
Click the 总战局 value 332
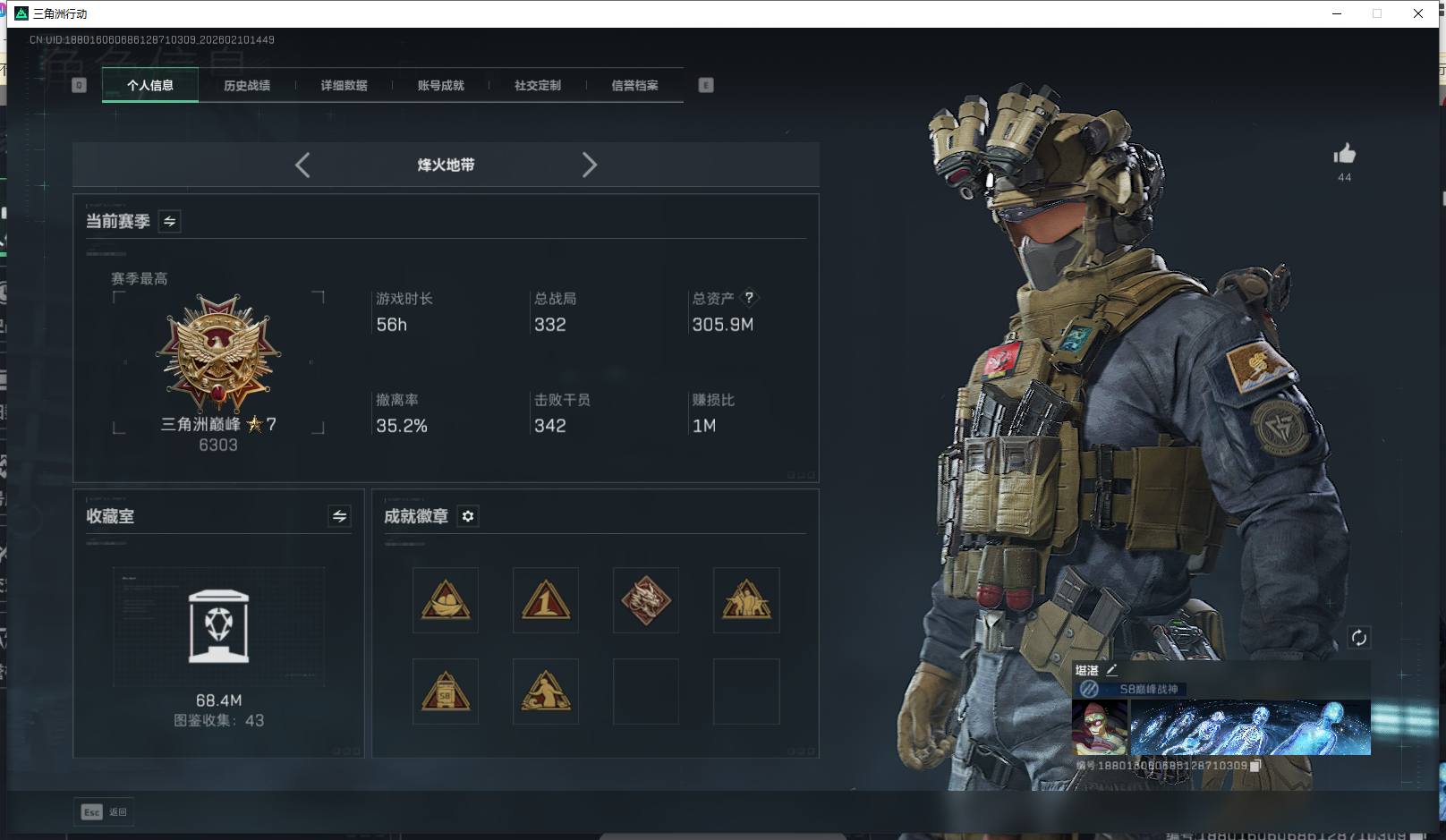550,325
